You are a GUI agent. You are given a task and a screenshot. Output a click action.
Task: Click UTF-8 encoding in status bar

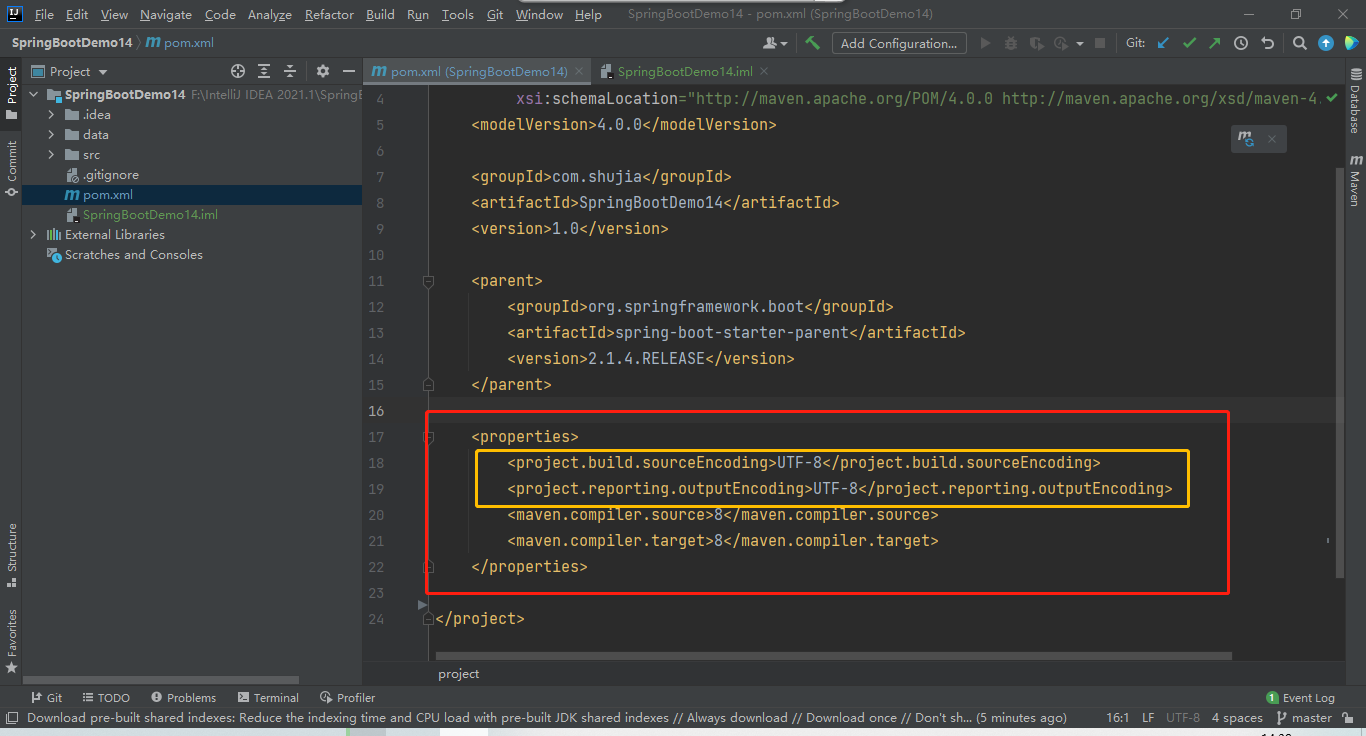[x=1183, y=718]
